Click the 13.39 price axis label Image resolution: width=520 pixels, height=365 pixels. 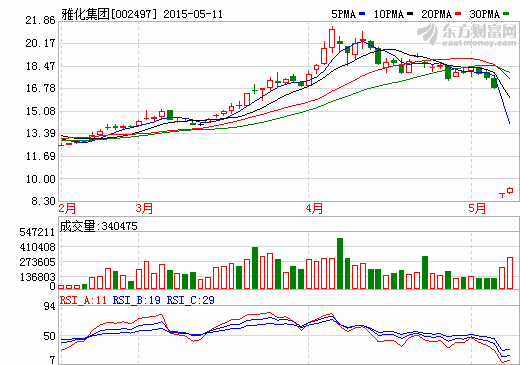tap(40, 133)
